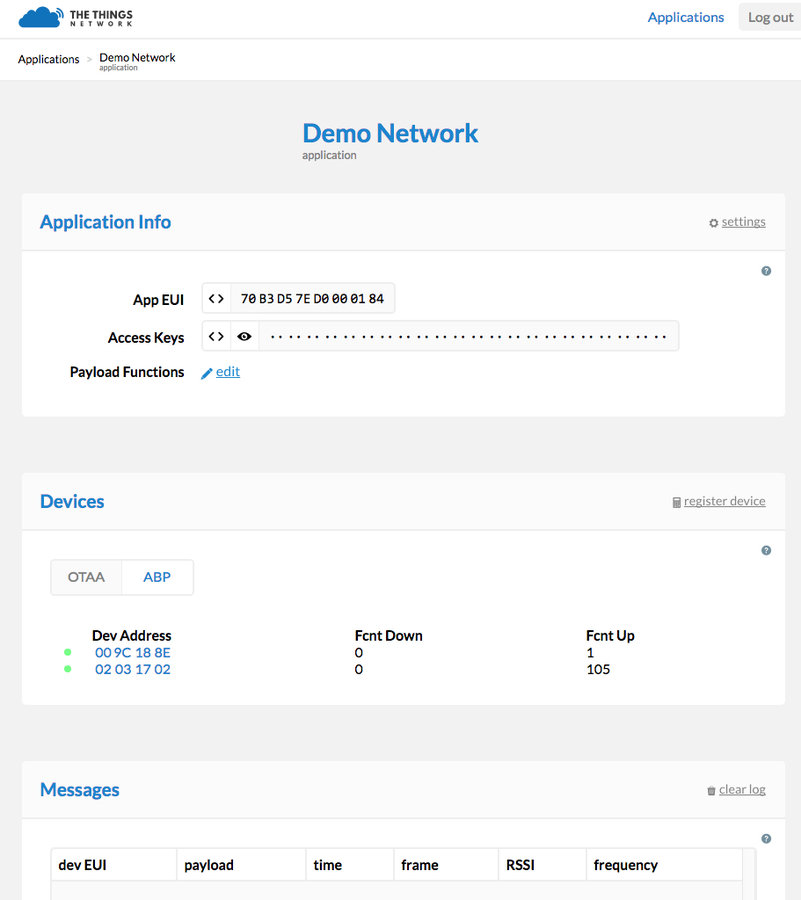Click Fcnt Up value 105
Screen dimensions: 801x900
pyautogui.click(x=598, y=669)
